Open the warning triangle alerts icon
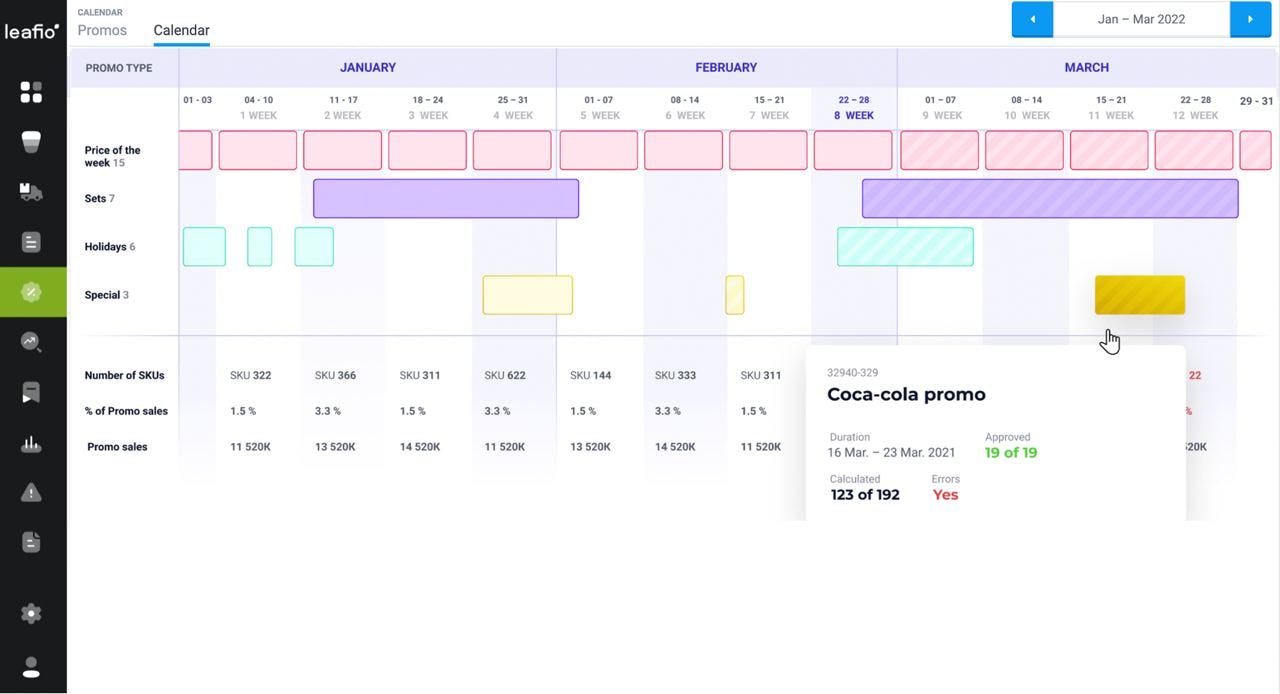Viewport: 1280px width, 694px height. pyautogui.click(x=31, y=492)
